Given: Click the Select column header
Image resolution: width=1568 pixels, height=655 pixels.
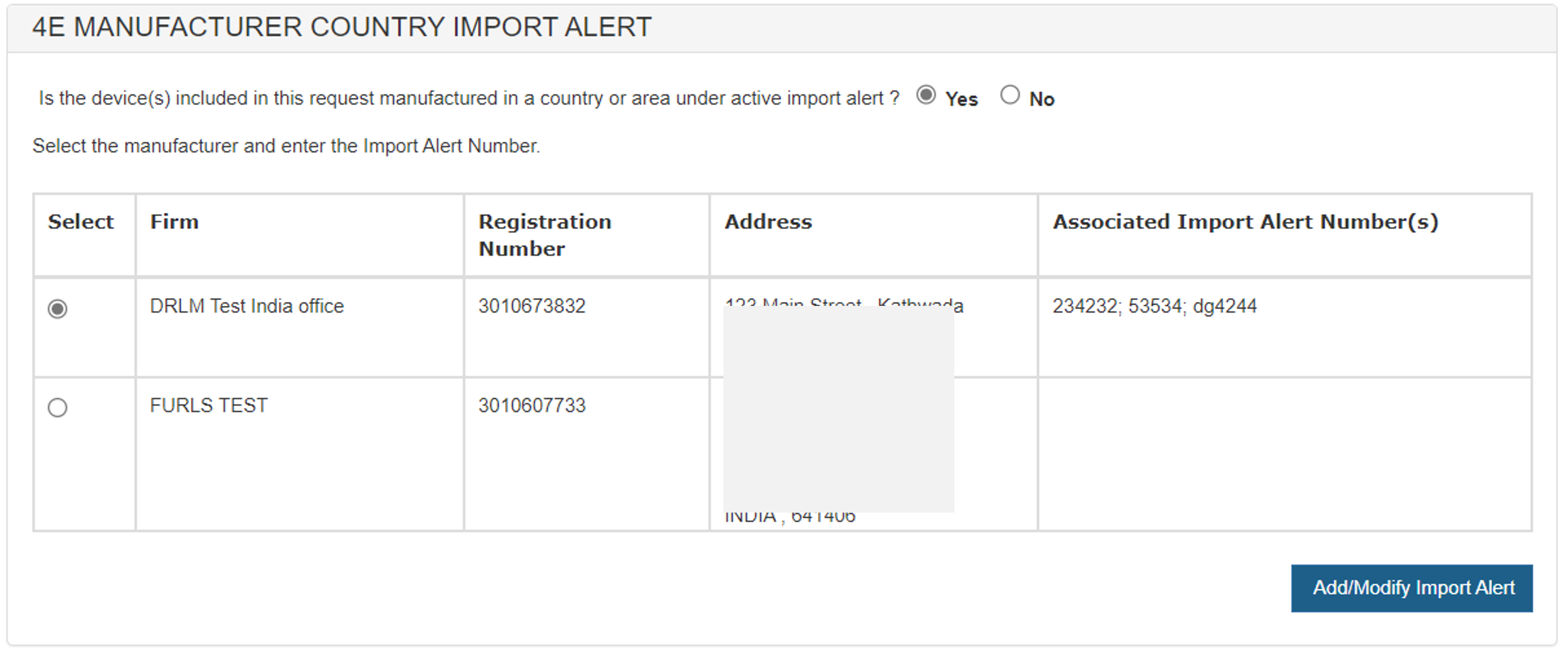Looking at the screenshot, I should (81, 222).
